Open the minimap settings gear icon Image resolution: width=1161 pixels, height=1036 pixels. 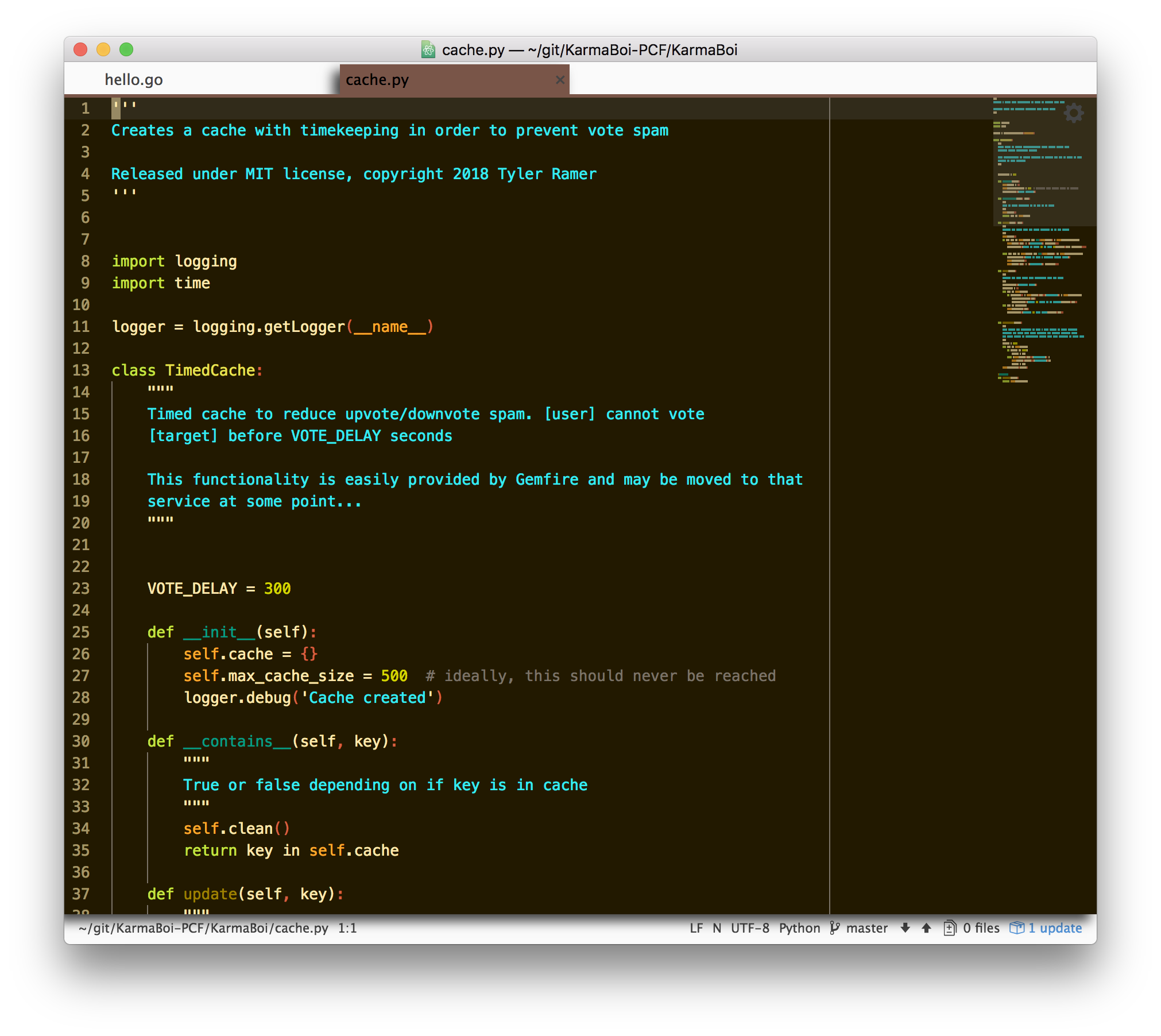point(1074,113)
